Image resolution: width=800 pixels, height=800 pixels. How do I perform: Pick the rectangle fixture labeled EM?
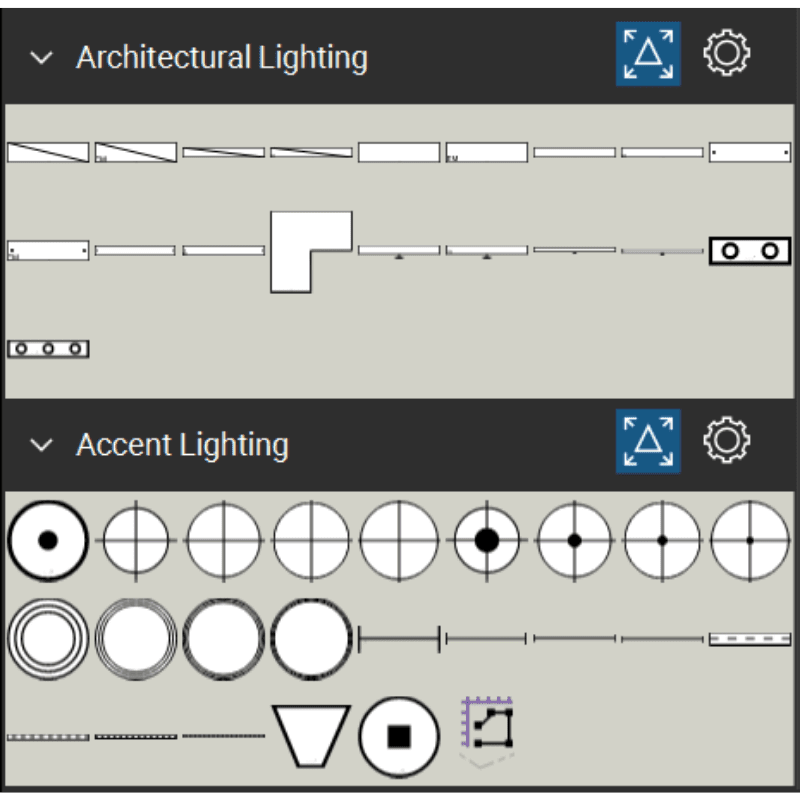487,153
